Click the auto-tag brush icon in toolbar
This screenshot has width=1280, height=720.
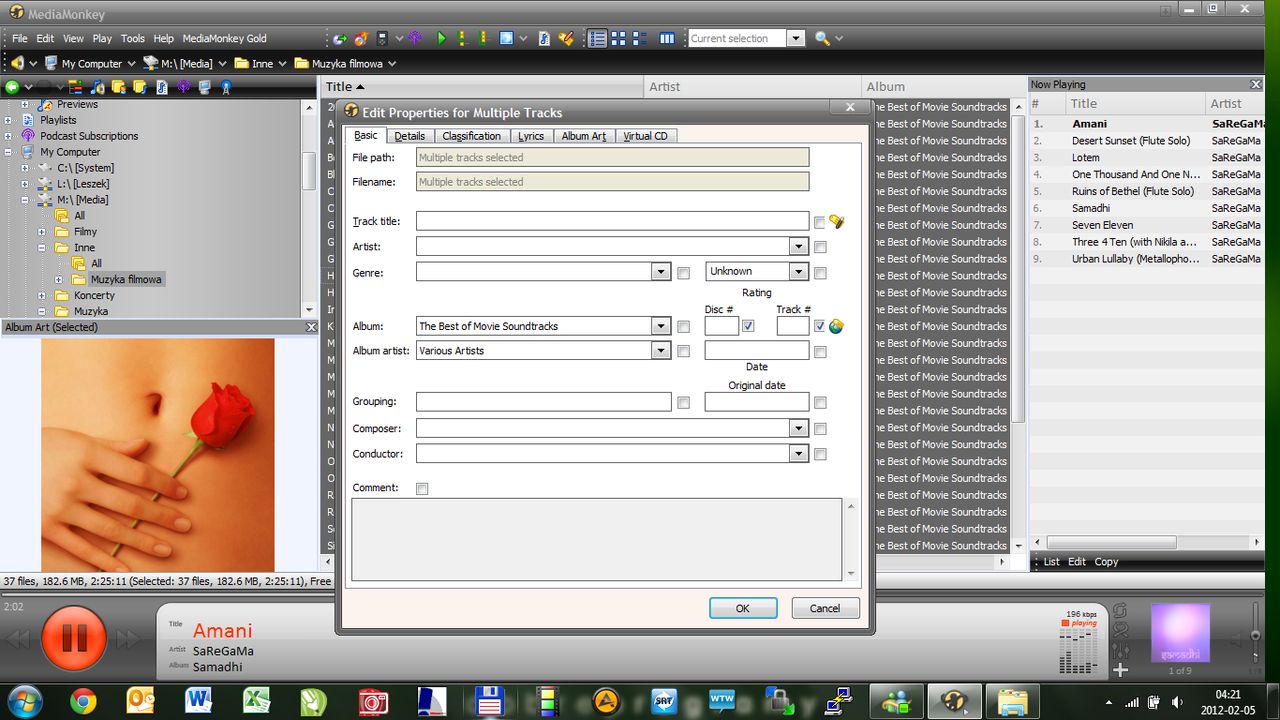click(566, 38)
